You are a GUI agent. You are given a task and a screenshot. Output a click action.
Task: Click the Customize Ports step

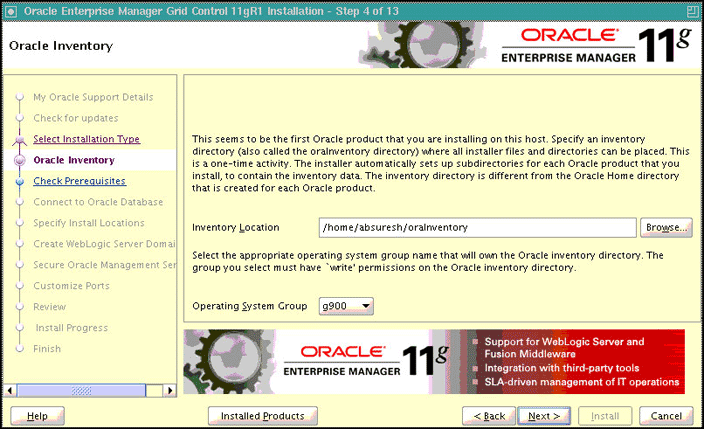71,286
